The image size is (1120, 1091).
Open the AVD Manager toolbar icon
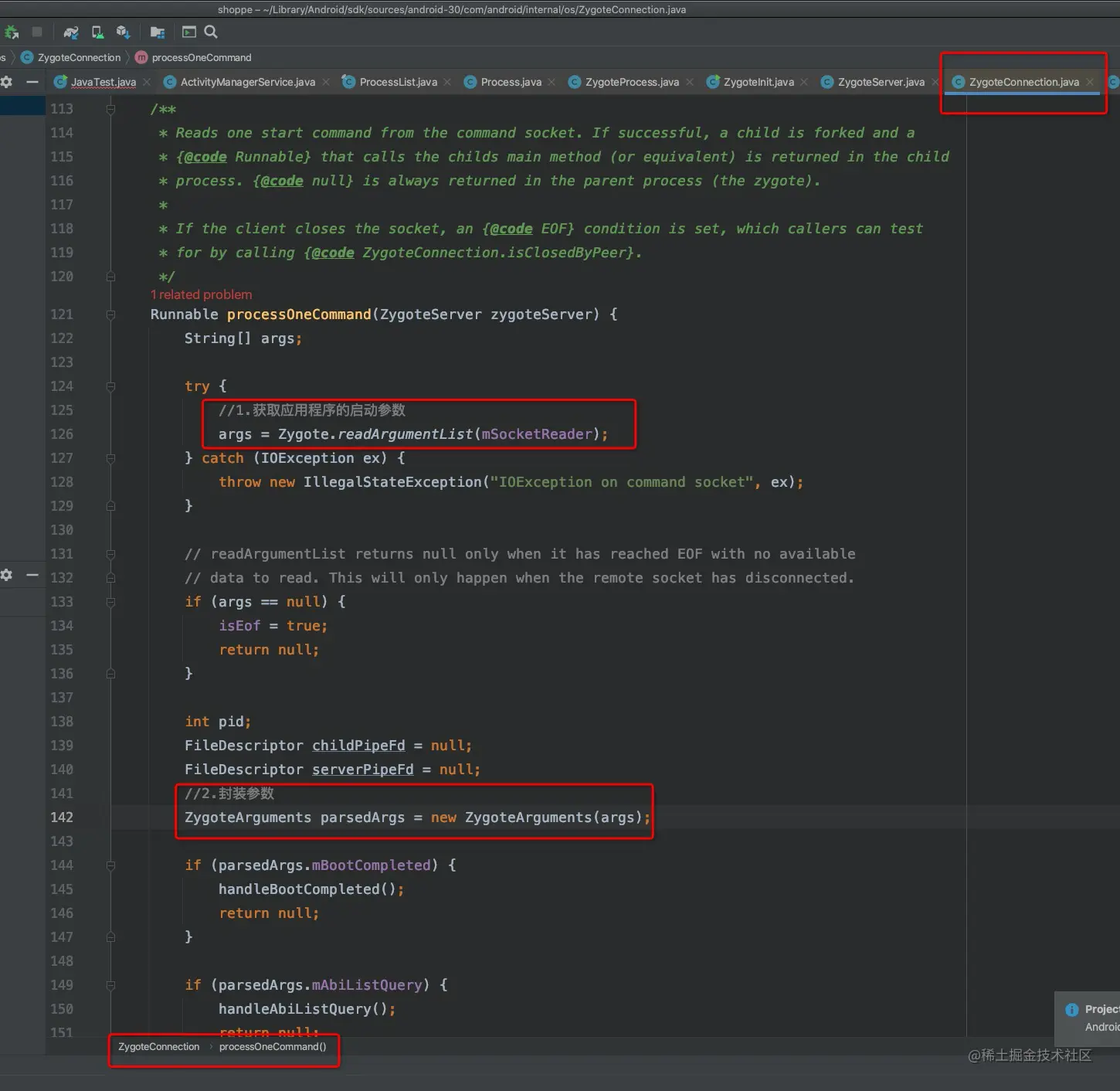(97, 32)
